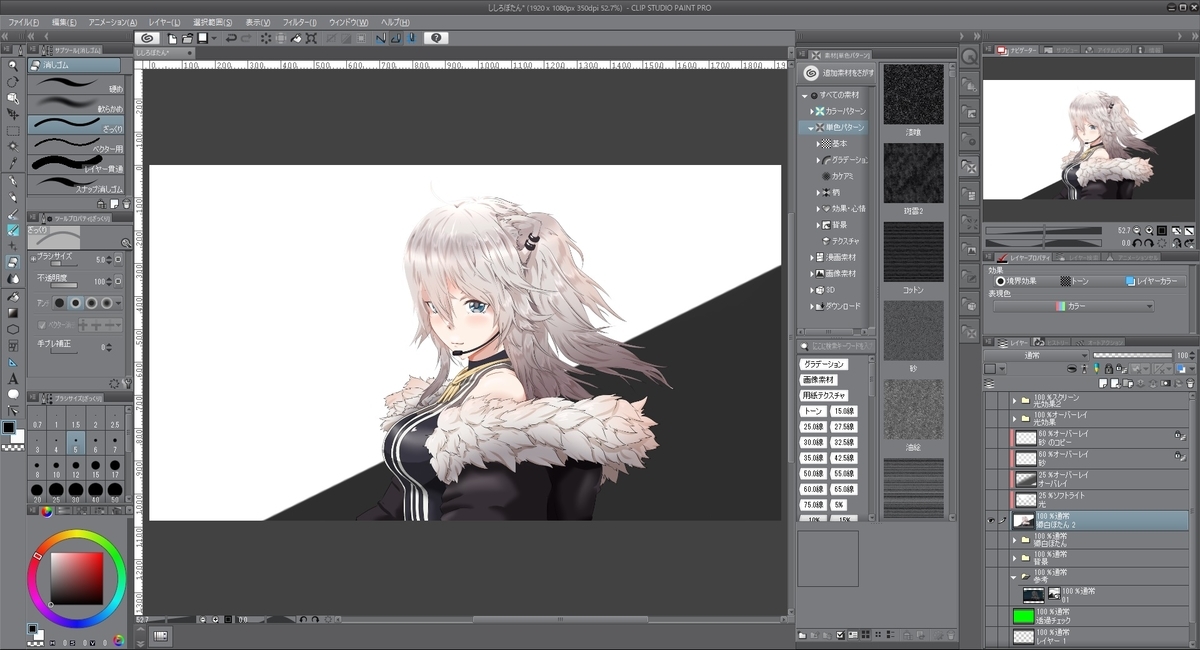
Task: Click the 用紙テクスチャ tag button
Action: pyautogui.click(x=824, y=395)
